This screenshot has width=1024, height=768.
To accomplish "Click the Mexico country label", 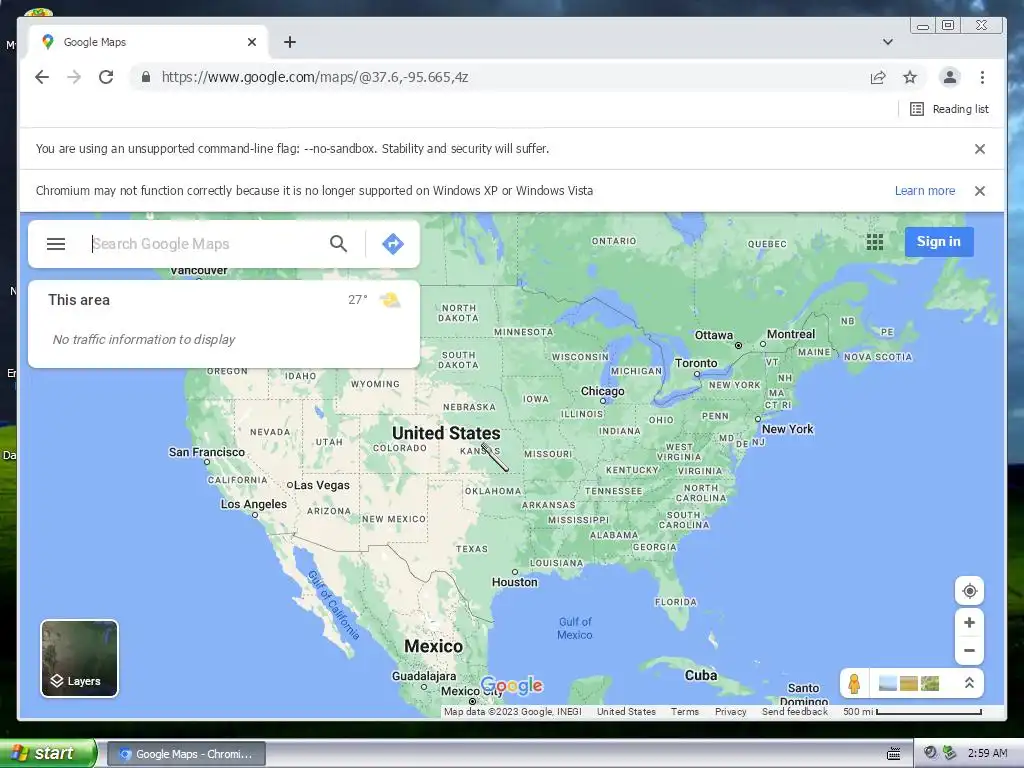I will [433, 647].
